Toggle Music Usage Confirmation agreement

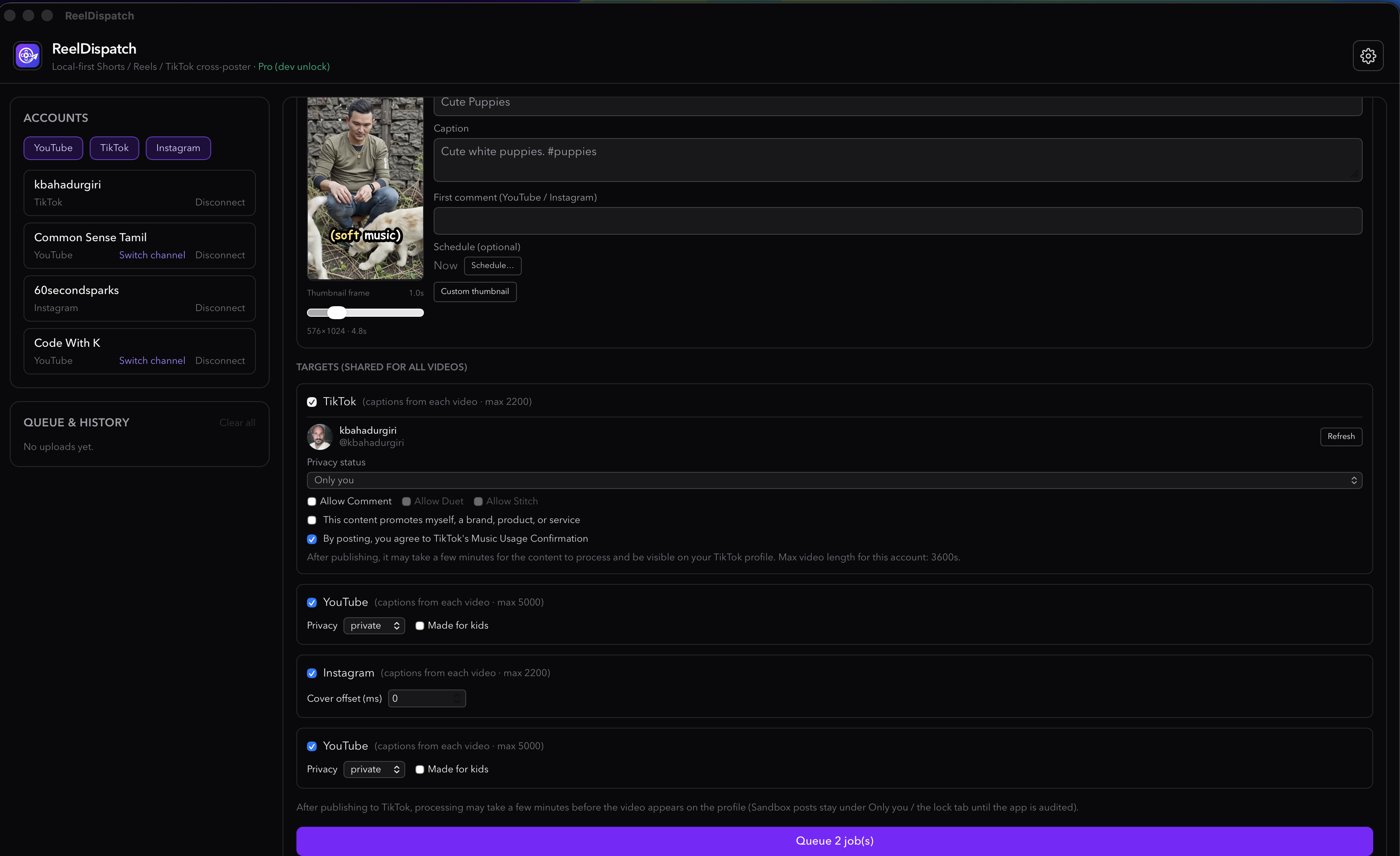tap(312, 539)
